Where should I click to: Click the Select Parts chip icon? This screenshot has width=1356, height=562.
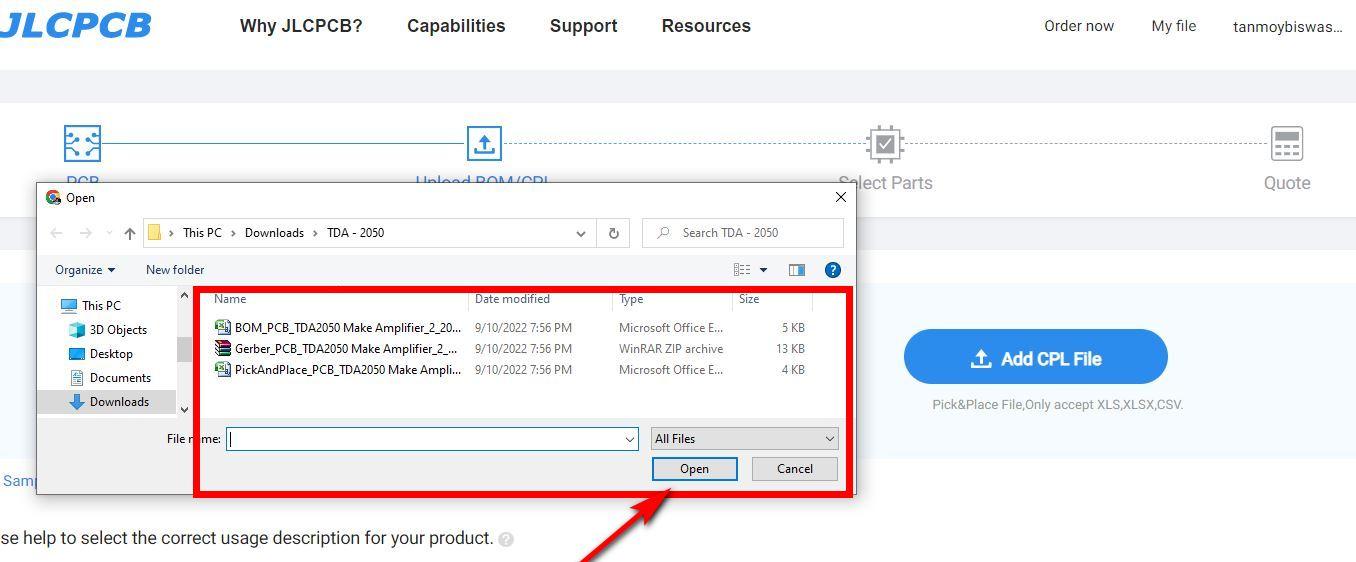pos(885,144)
